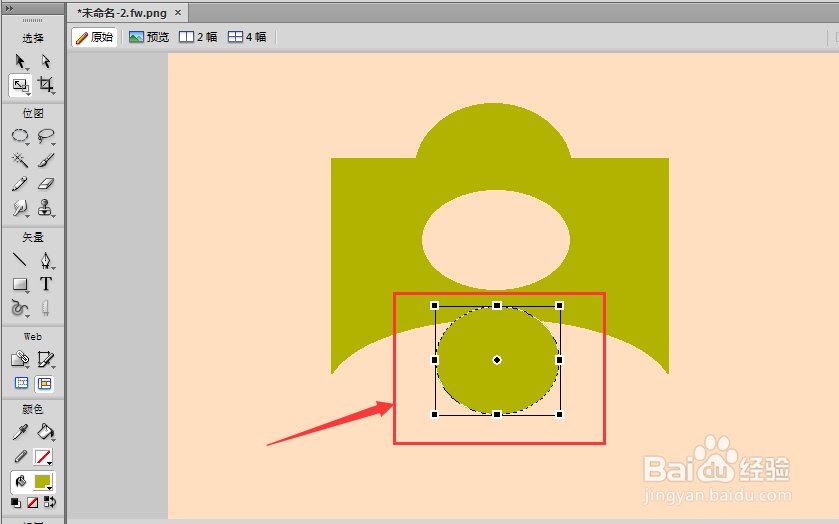
Task: Choose the Line tool
Action: click(20, 260)
